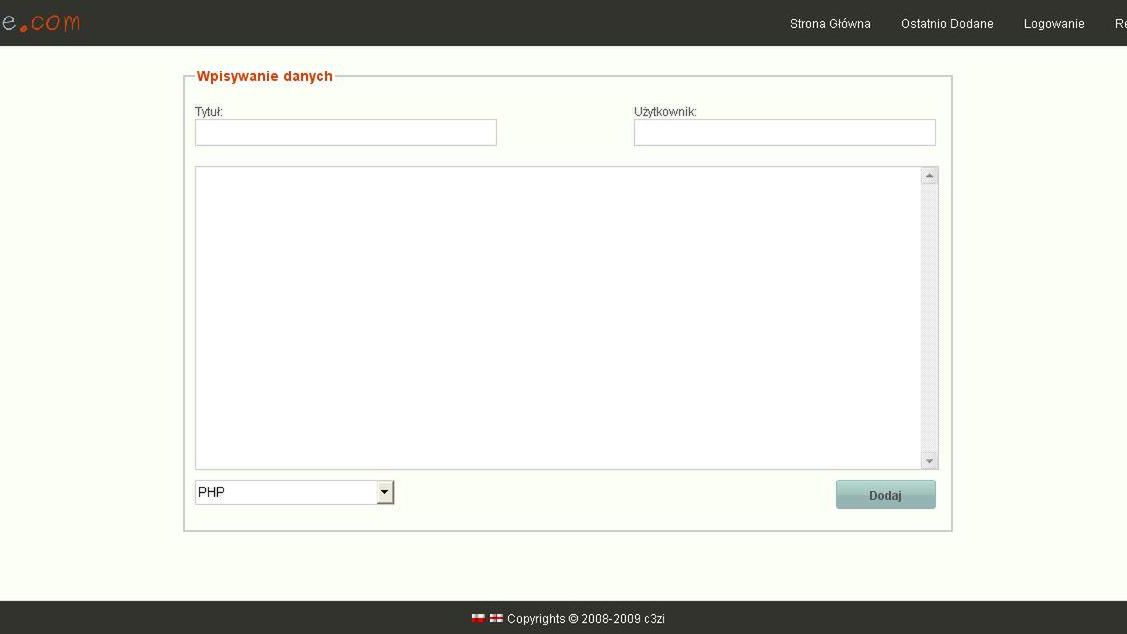Focus the Tytuł input field

[x=346, y=132]
